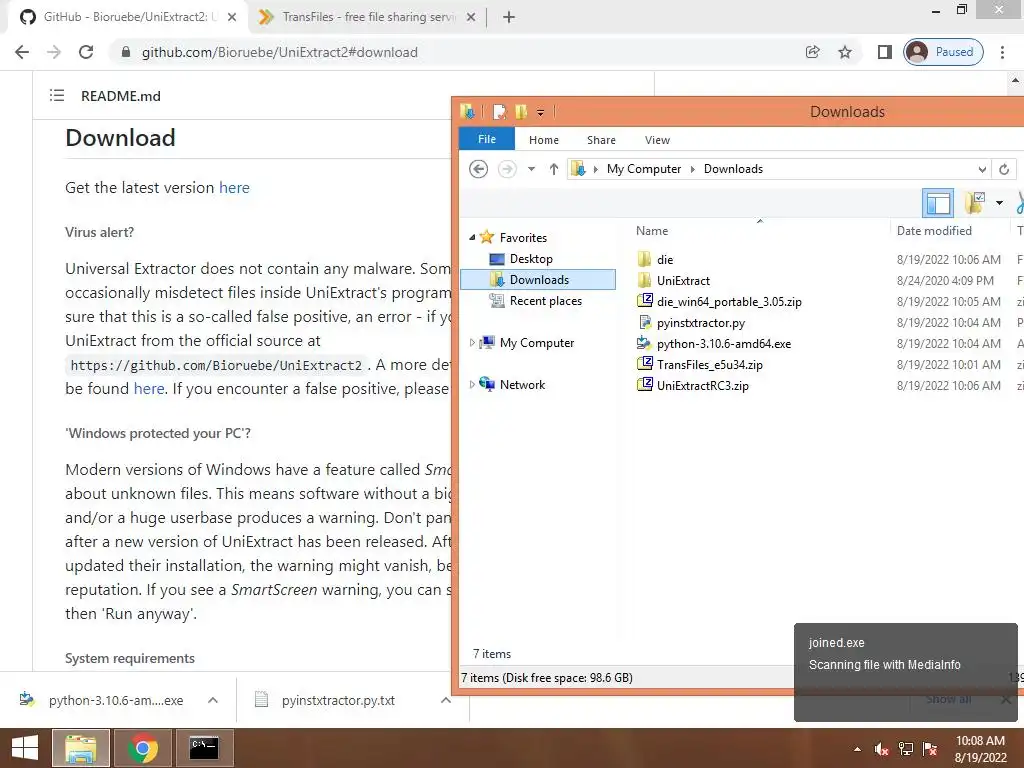This screenshot has width=1024, height=768.
Task: Click the New Folder quick access icon
Action: pyautogui.click(x=520, y=112)
